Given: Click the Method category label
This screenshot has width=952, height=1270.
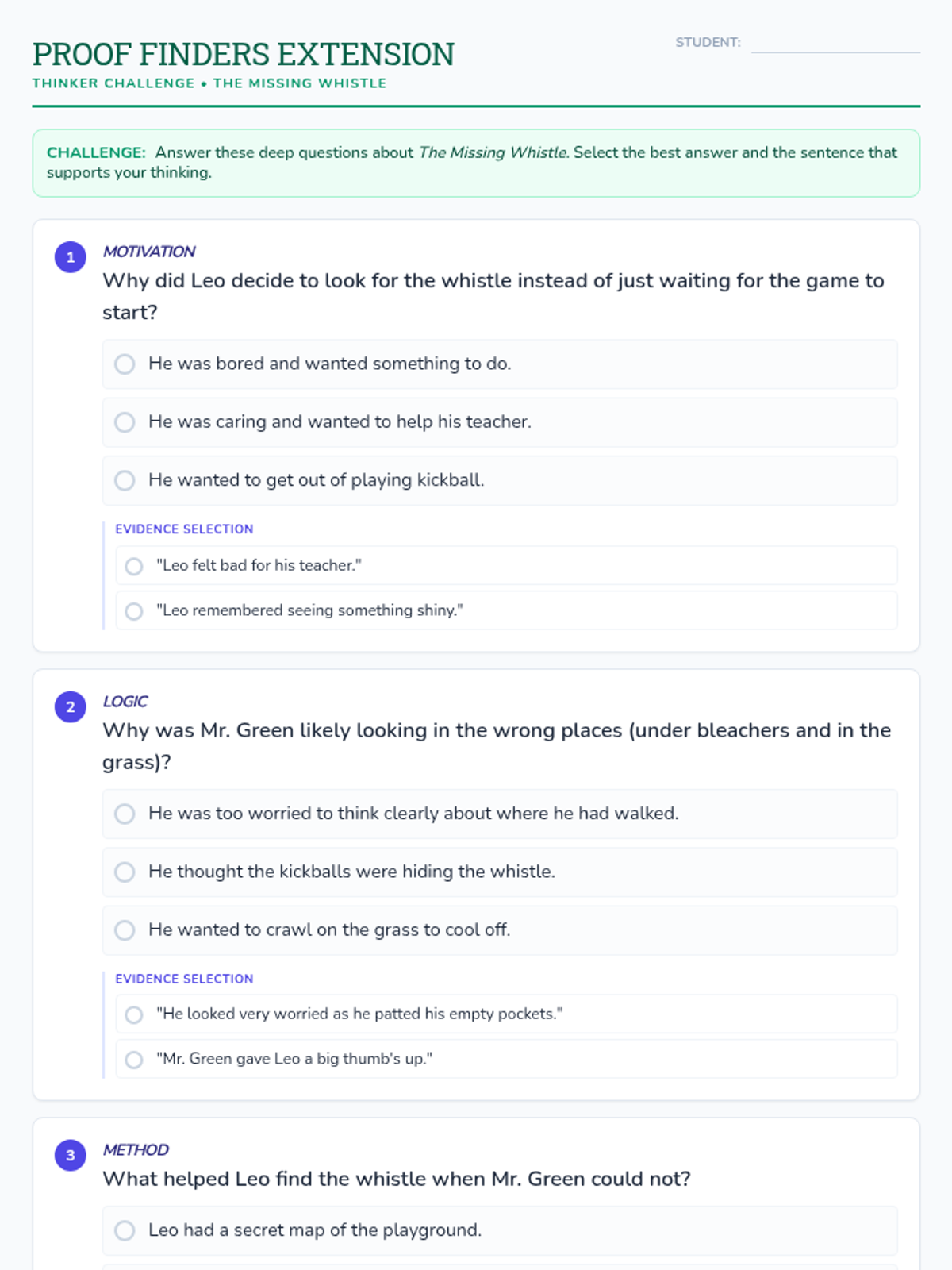Looking at the screenshot, I should (136, 1150).
